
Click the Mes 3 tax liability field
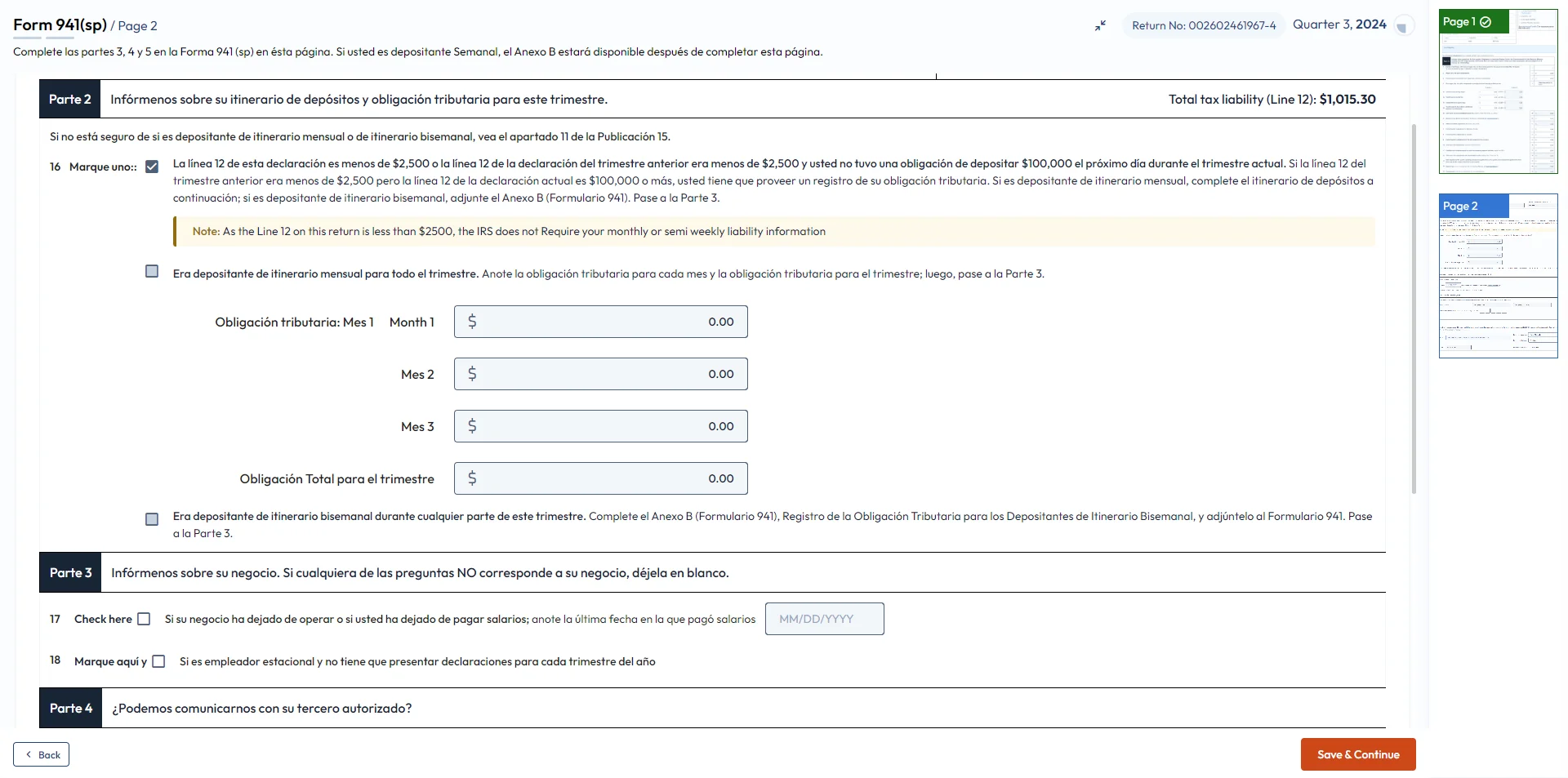(x=601, y=426)
